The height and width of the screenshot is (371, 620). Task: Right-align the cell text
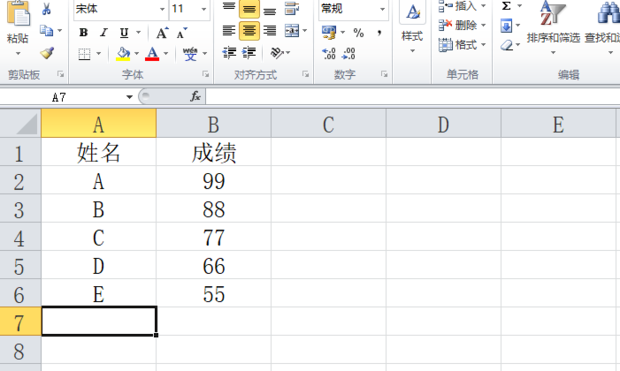pyautogui.click(x=270, y=31)
